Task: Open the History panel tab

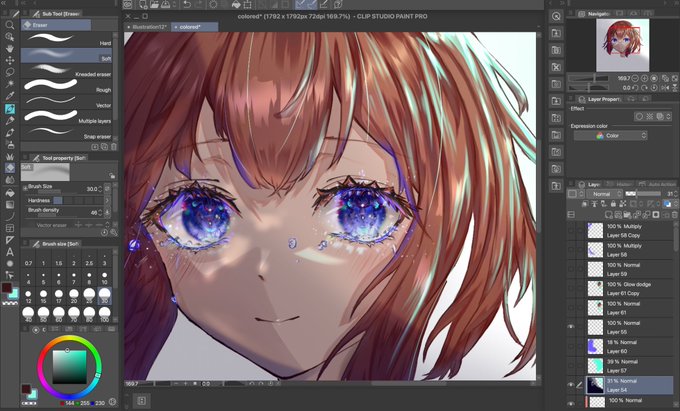Action: 619,184
